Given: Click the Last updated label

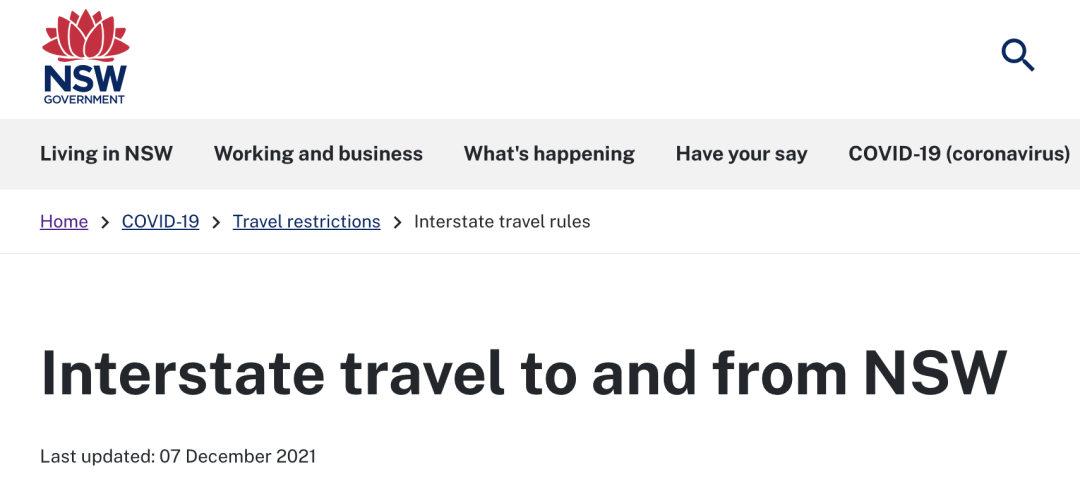Looking at the screenshot, I should point(97,456).
